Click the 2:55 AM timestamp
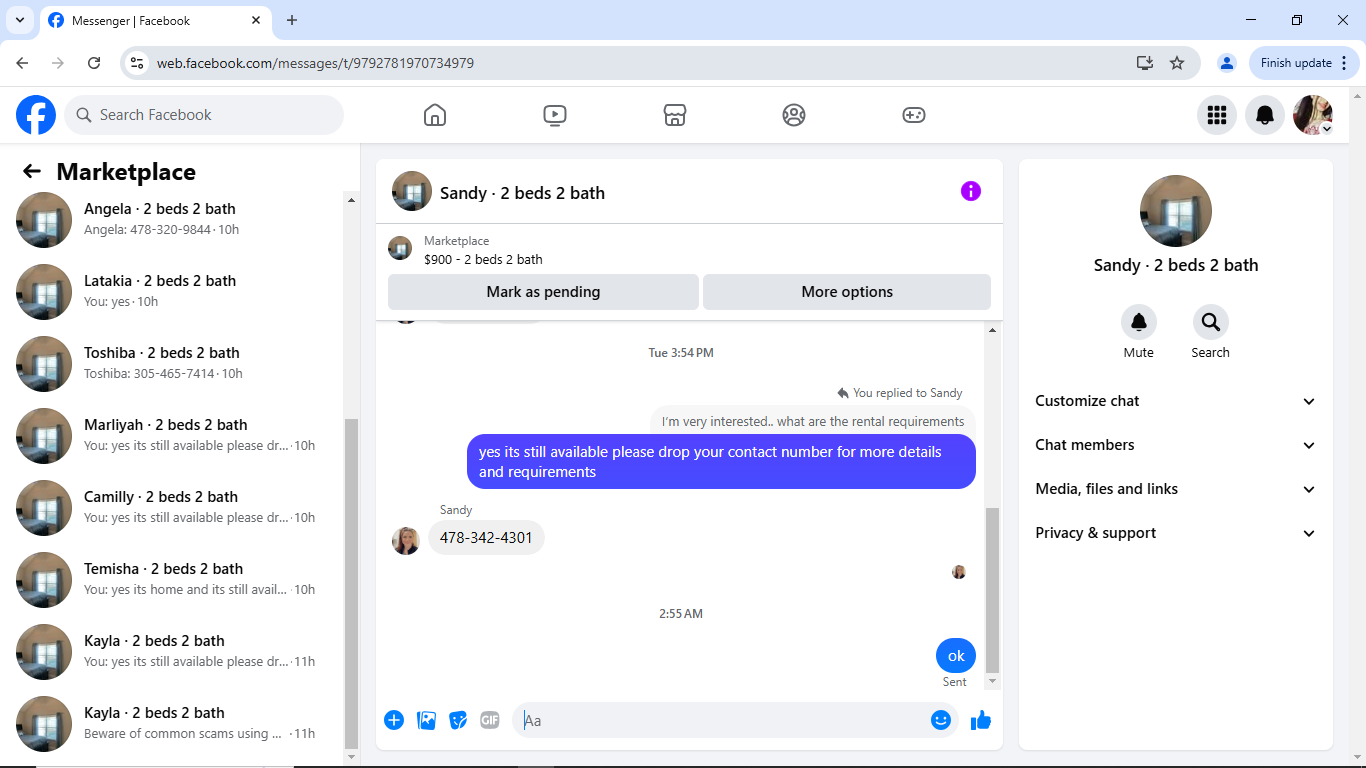 point(681,614)
